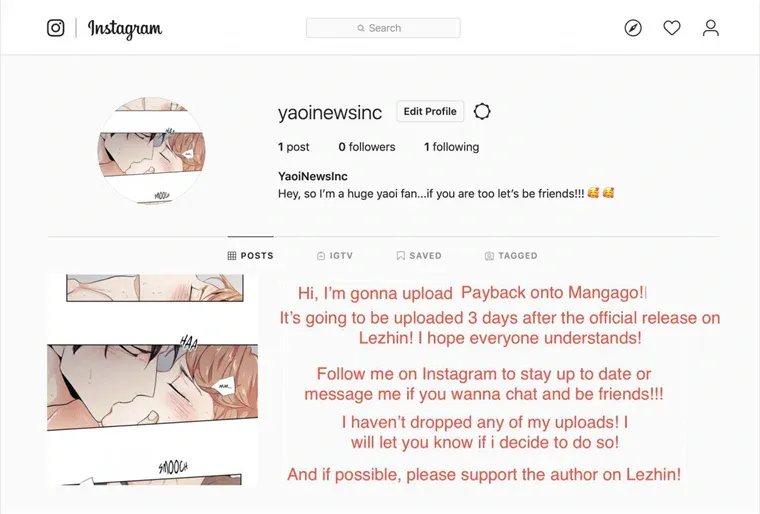The height and width of the screenshot is (514, 760).
Task: Open the manga panel post thumbnail
Action: tap(153, 380)
